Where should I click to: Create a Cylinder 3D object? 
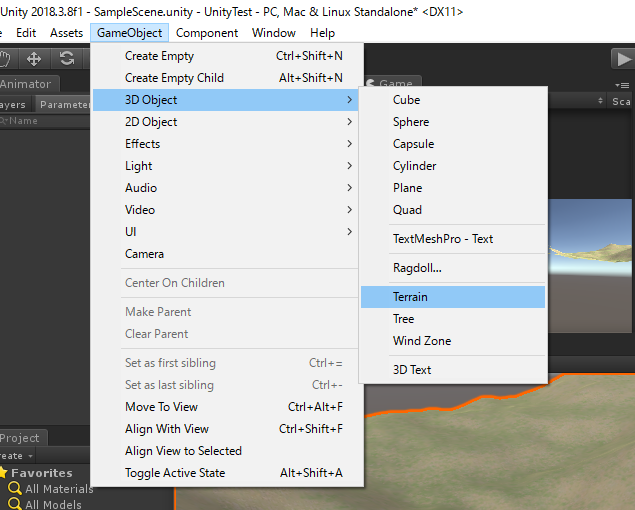(453, 166)
